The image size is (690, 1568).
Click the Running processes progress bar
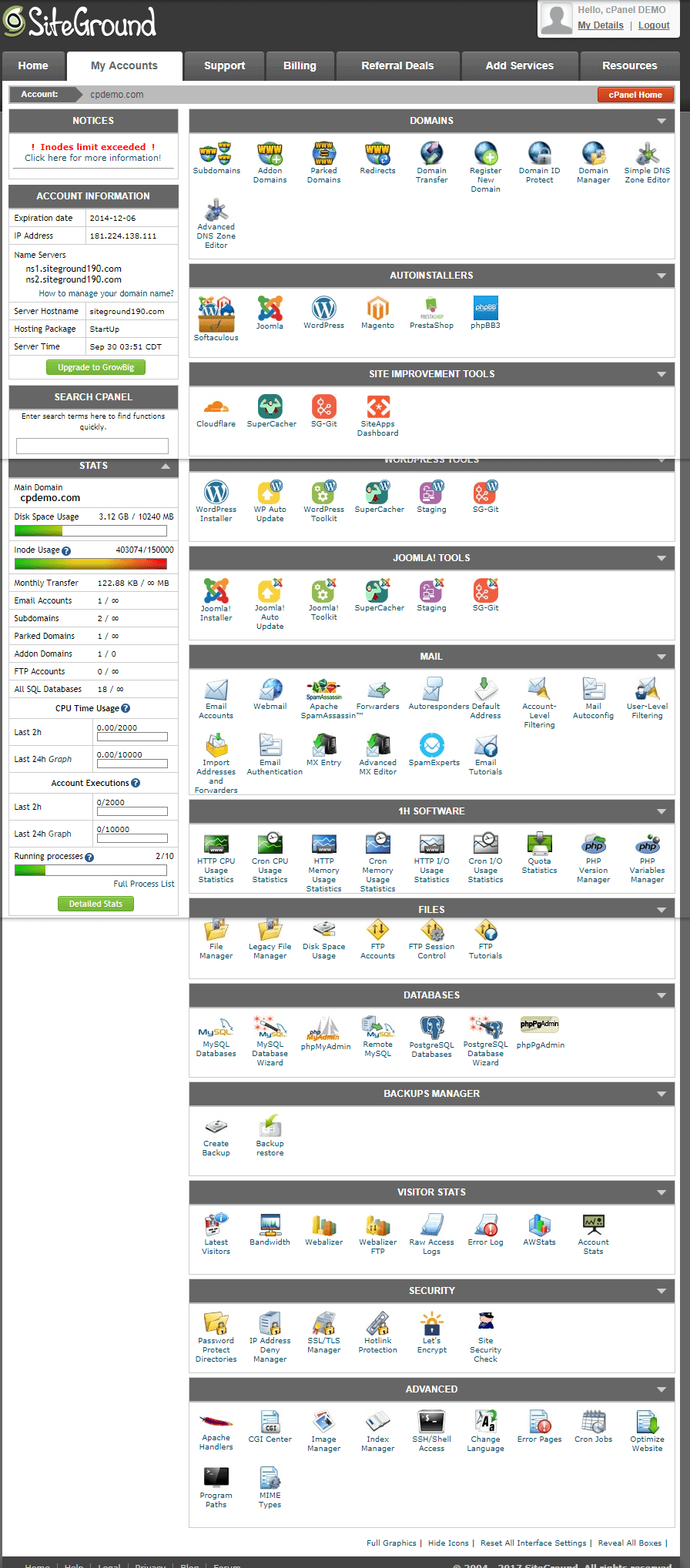pyautogui.click(x=91, y=870)
